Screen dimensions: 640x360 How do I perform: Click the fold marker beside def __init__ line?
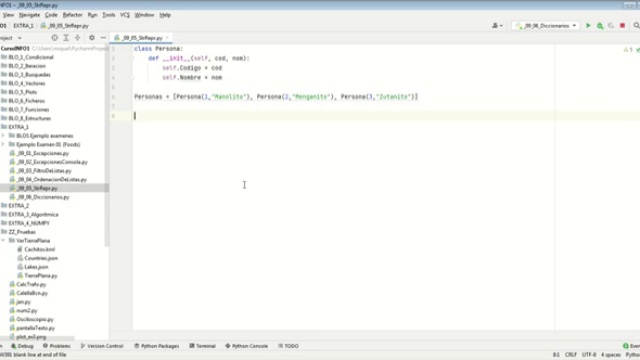pyautogui.click(x=132, y=58)
